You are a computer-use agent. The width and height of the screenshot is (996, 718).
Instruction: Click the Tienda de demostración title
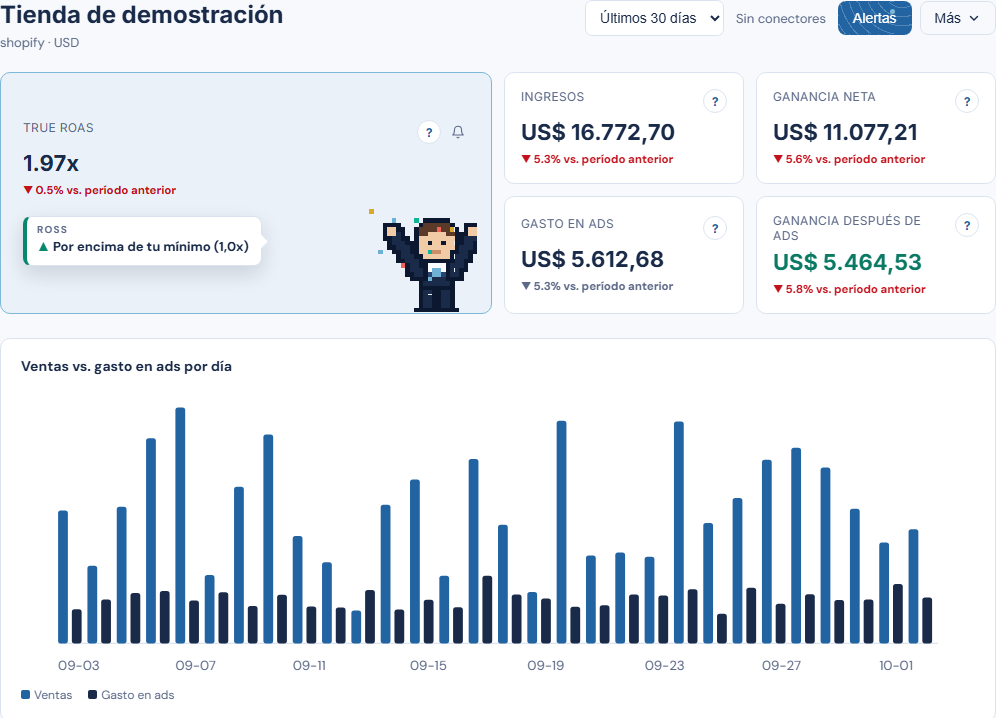[x=142, y=15]
